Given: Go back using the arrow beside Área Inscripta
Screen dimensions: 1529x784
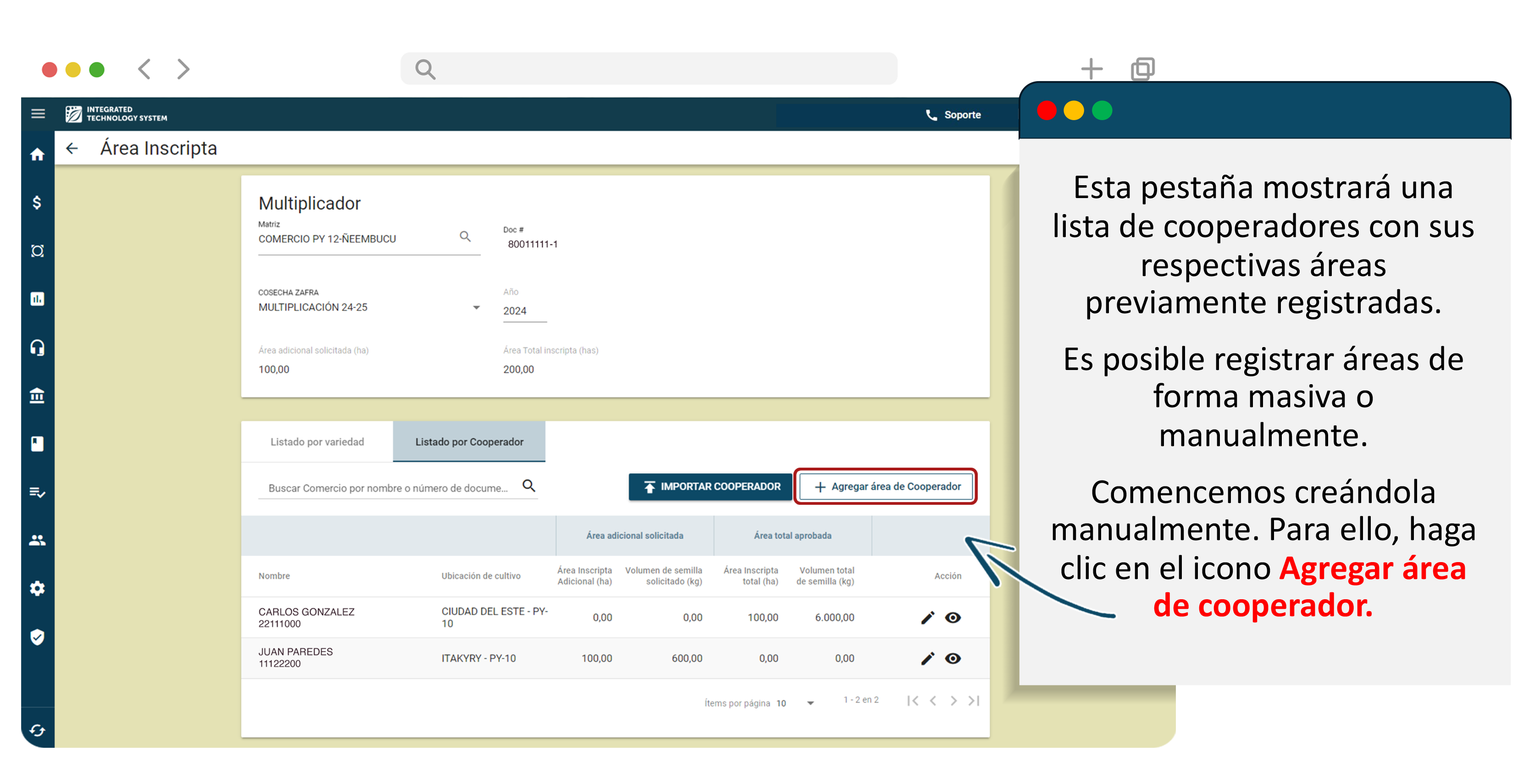Looking at the screenshot, I should click(x=72, y=149).
